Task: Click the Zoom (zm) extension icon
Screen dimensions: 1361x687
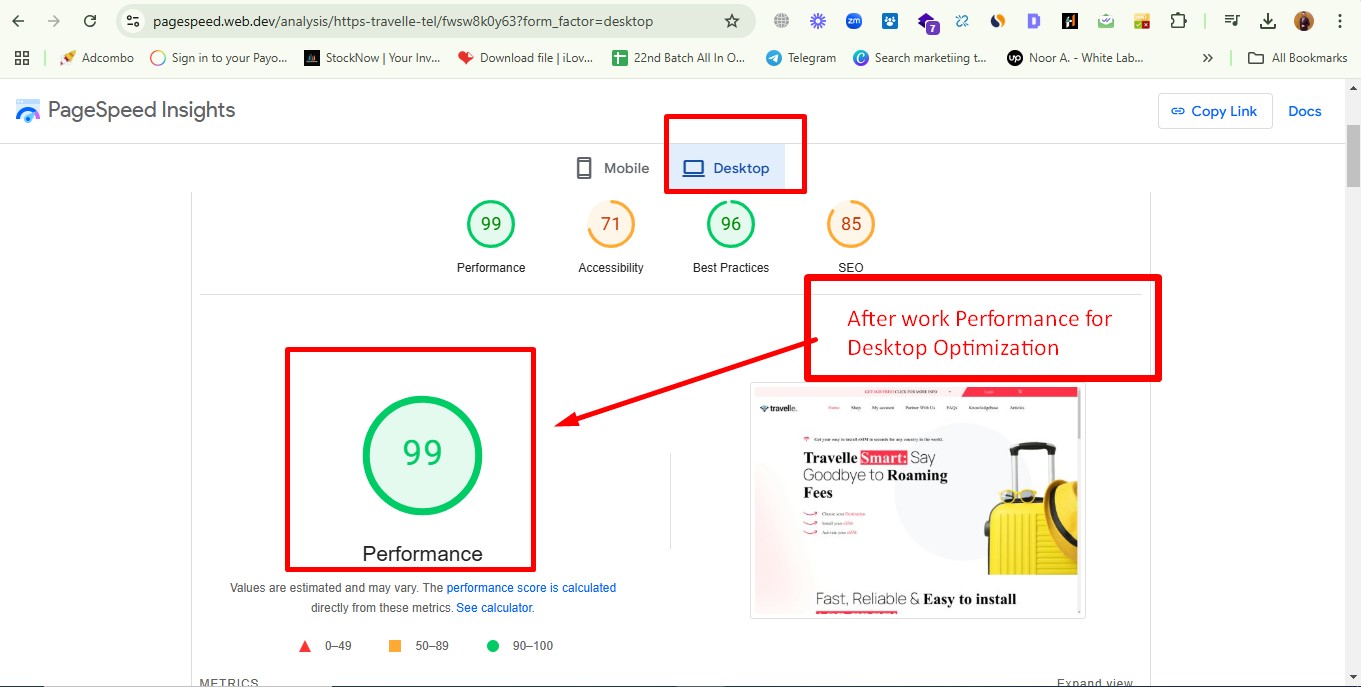Action: click(853, 21)
